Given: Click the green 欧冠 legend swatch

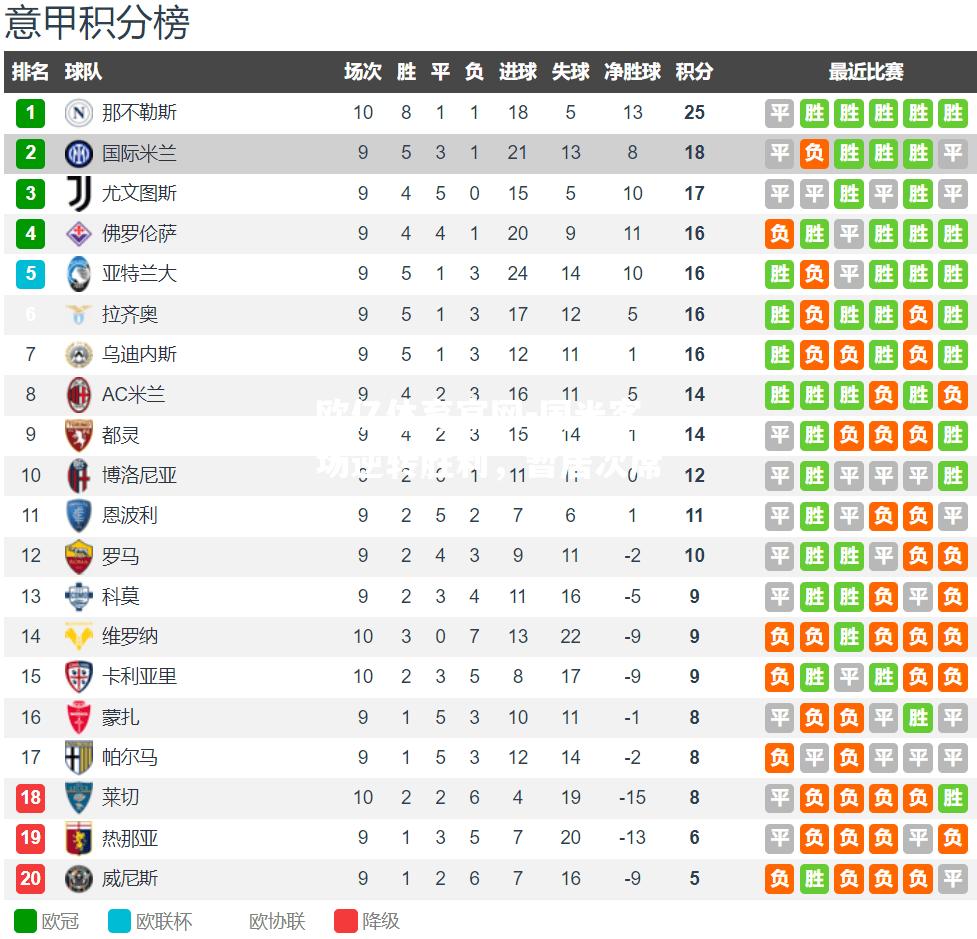Looking at the screenshot, I should point(26,921).
